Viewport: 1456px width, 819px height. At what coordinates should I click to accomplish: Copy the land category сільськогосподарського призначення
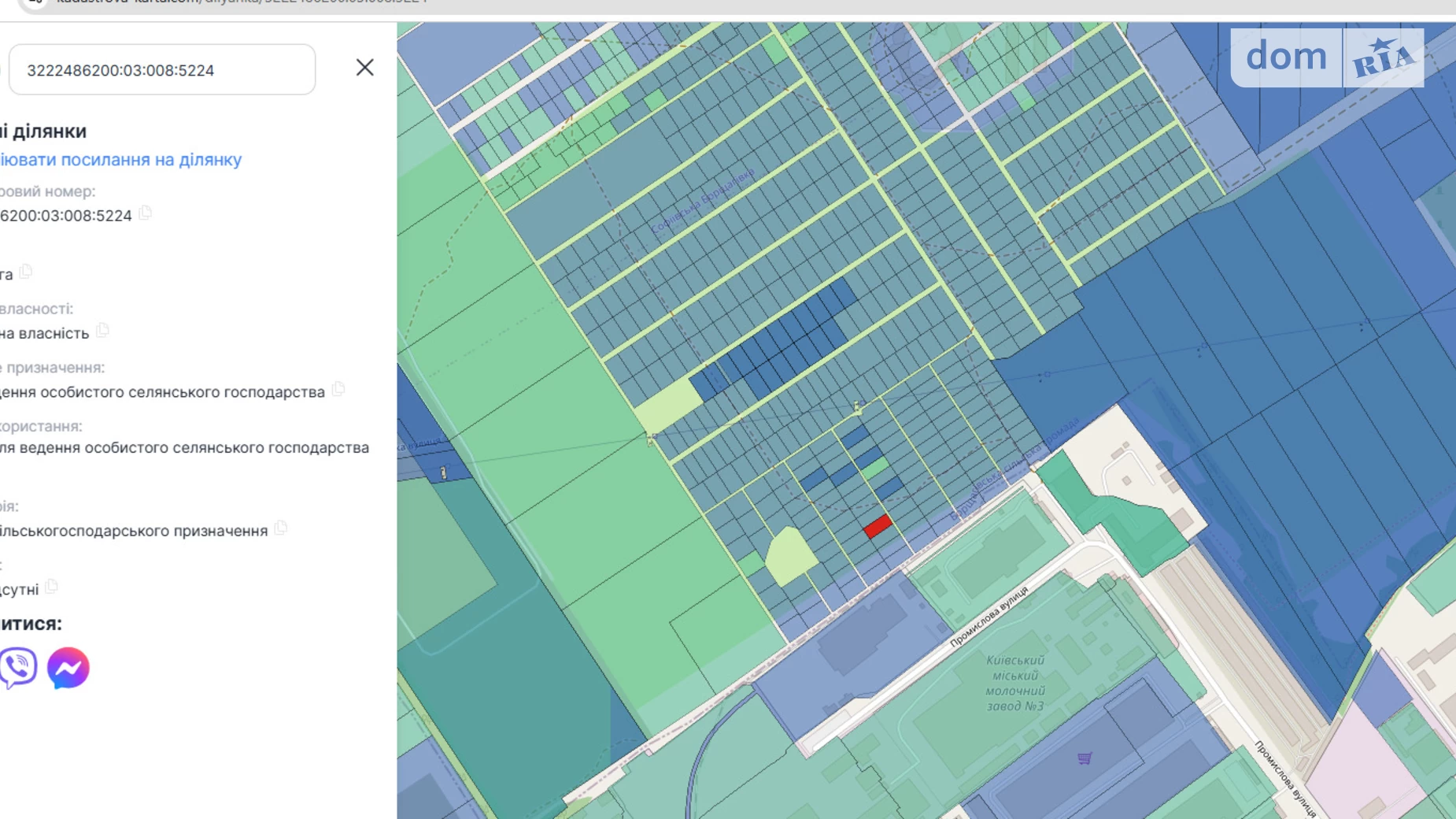(281, 528)
